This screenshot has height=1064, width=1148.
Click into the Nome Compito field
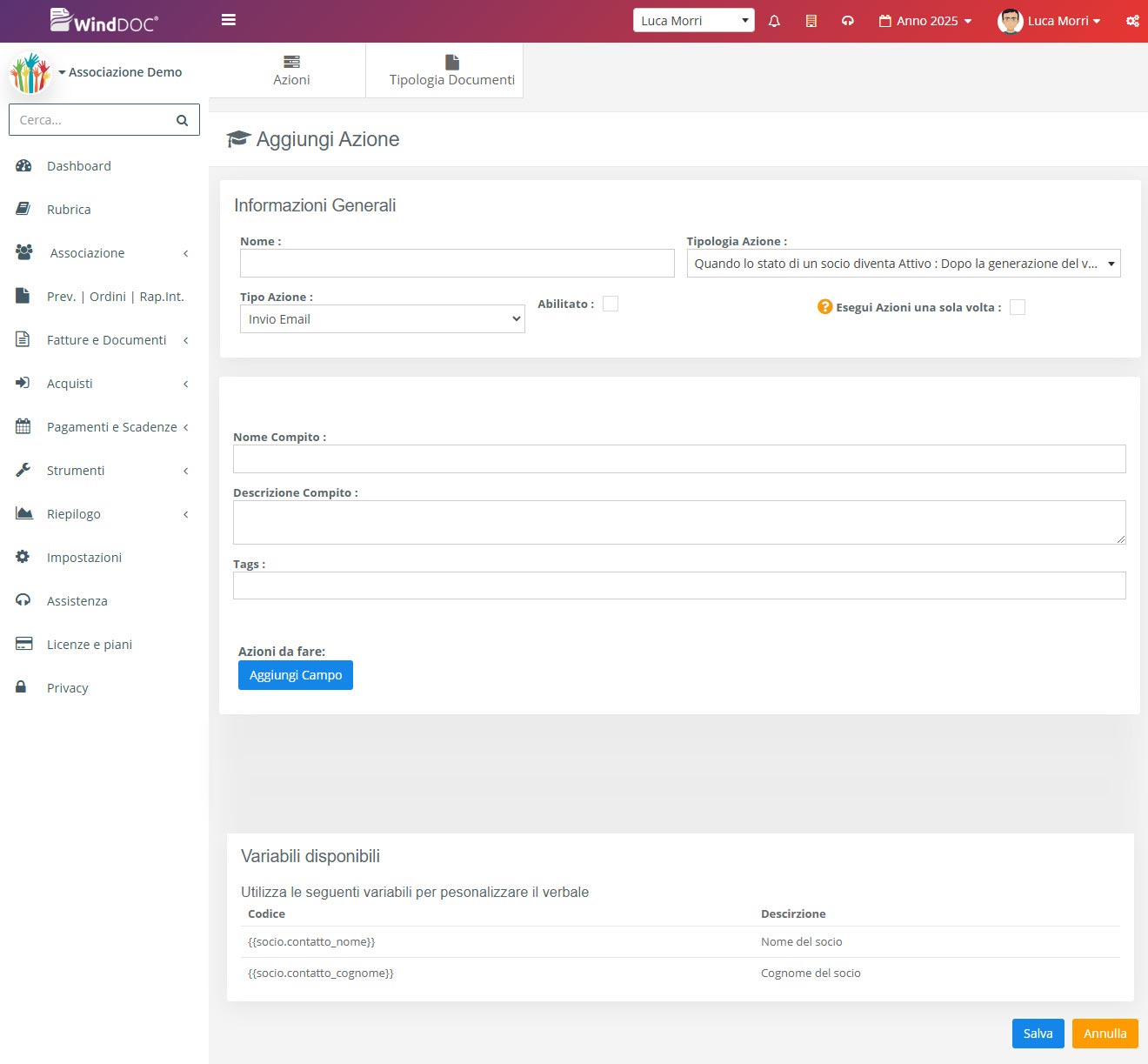(678, 459)
